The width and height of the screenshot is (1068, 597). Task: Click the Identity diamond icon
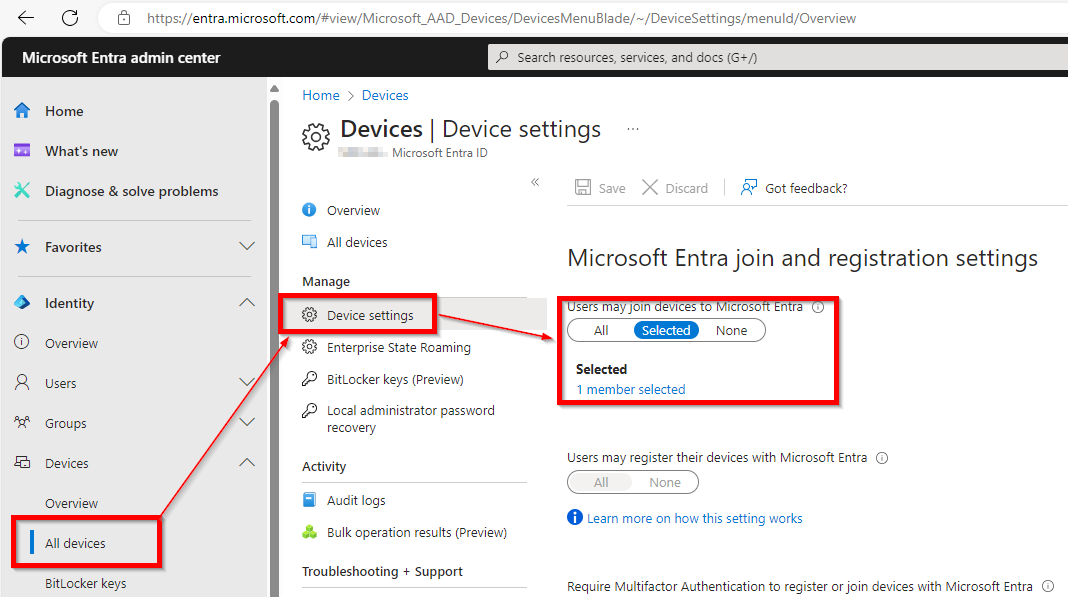[22, 303]
